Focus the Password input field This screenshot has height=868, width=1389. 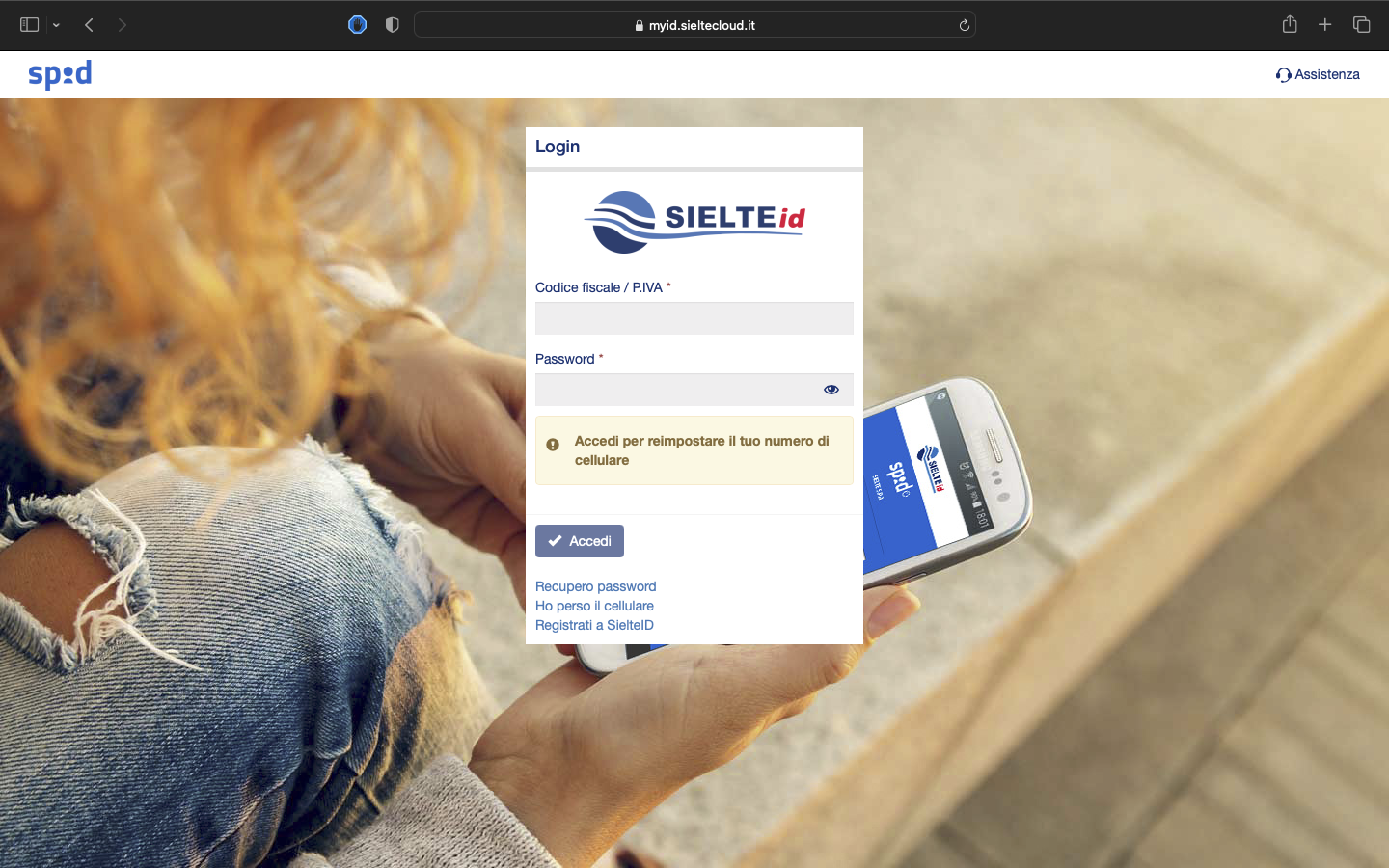[x=675, y=390]
